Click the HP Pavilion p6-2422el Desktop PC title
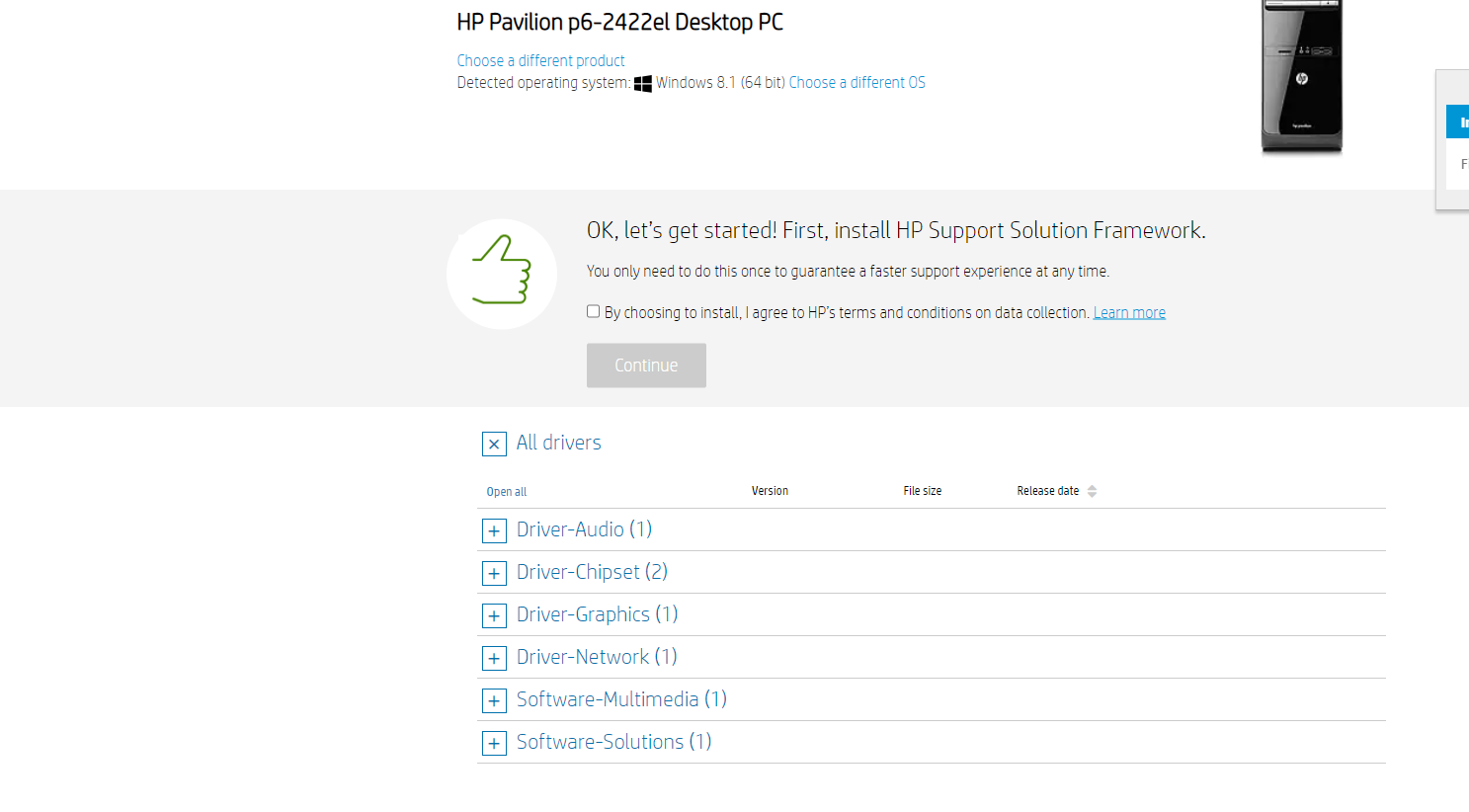The width and height of the screenshot is (1469, 812). tap(619, 23)
